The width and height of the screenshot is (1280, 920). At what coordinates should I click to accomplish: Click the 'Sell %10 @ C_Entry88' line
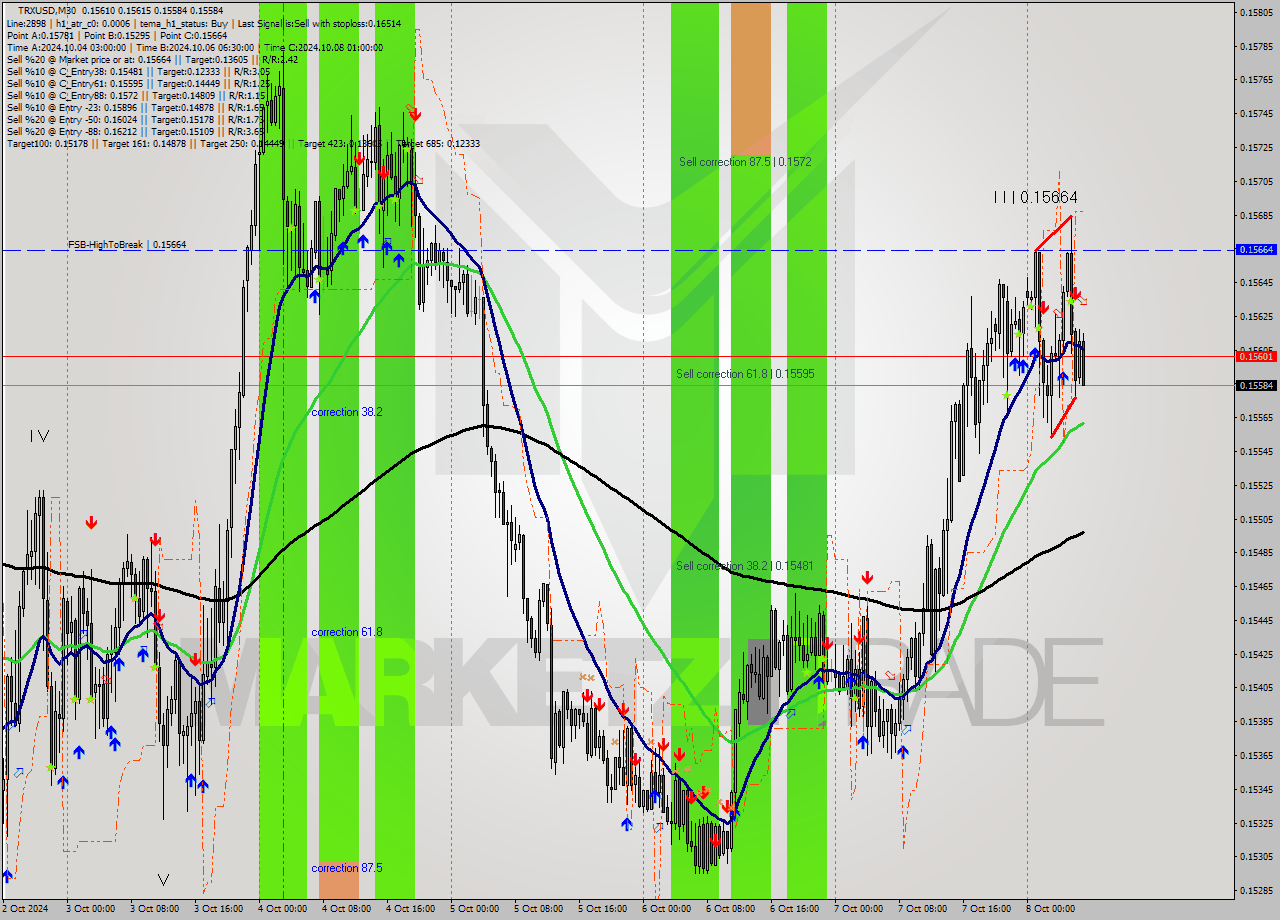tap(135, 95)
